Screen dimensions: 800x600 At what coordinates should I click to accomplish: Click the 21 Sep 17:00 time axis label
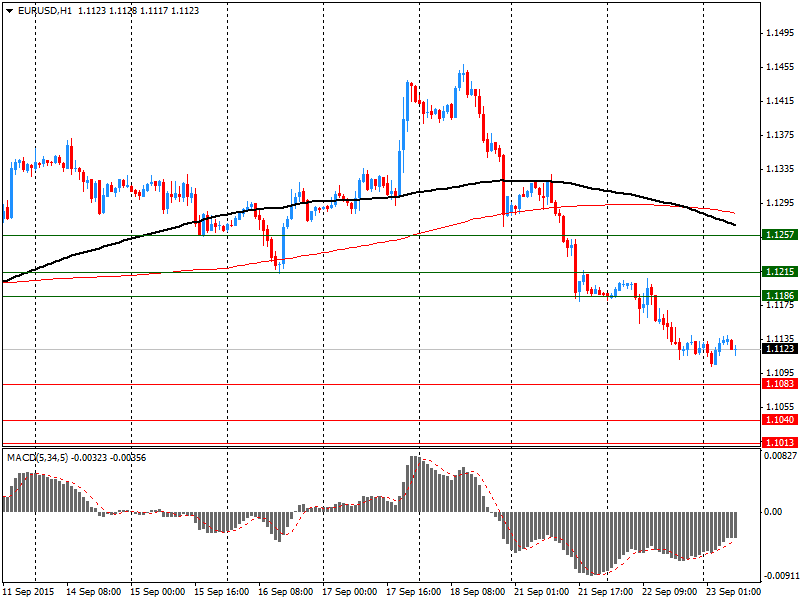click(x=606, y=592)
